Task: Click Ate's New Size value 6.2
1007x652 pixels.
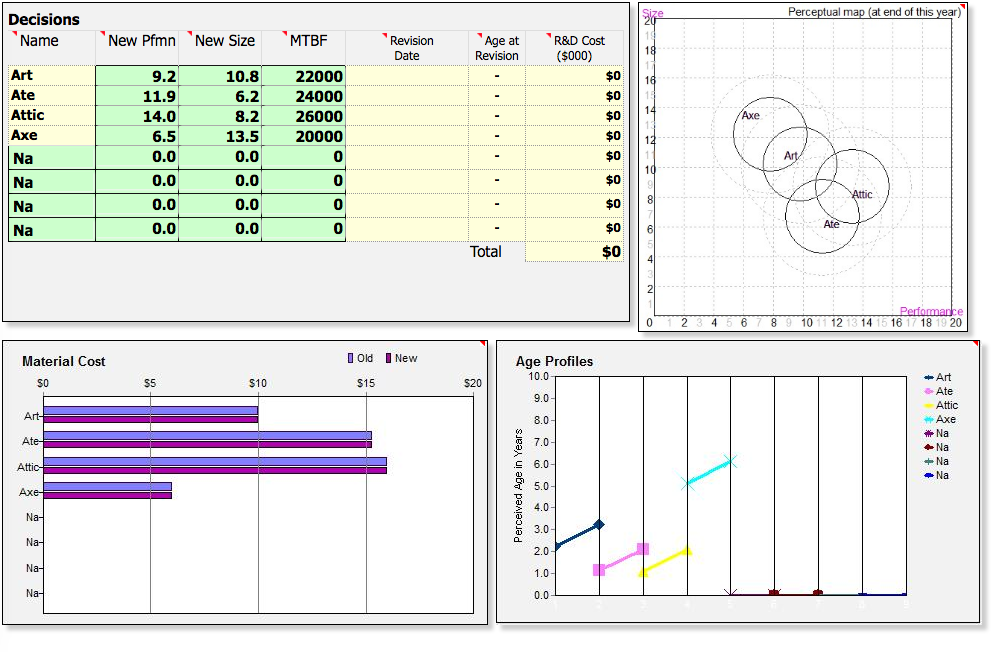Action: click(x=220, y=96)
